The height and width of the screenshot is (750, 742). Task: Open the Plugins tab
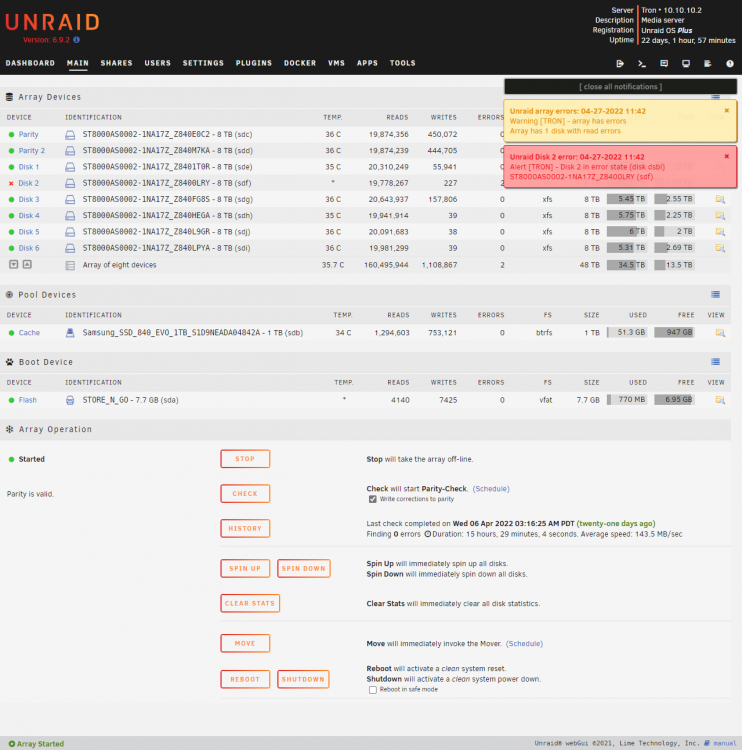(254, 63)
